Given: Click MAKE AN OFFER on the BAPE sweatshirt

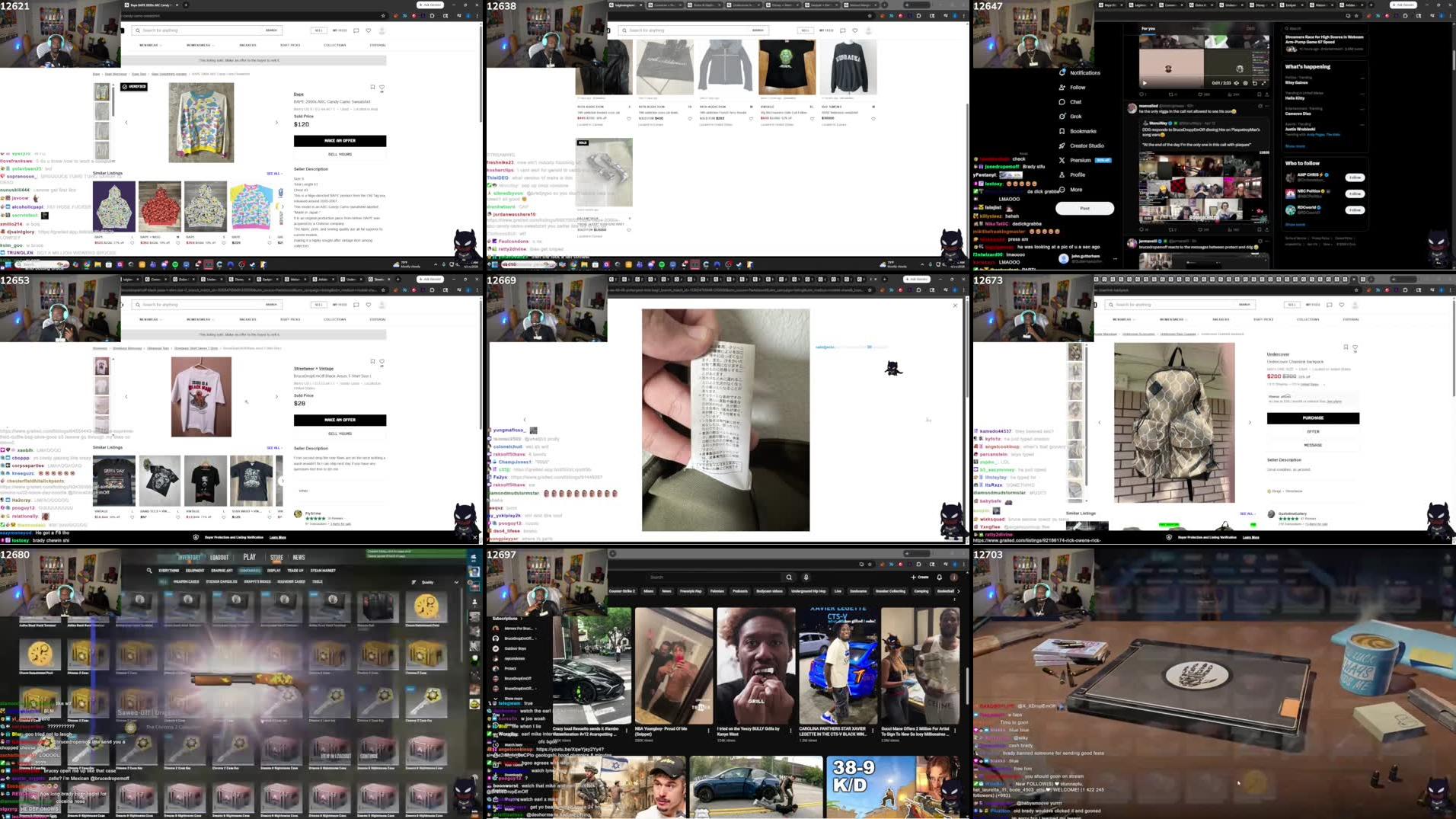Looking at the screenshot, I should pyautogui.click(x=340, y=142).
